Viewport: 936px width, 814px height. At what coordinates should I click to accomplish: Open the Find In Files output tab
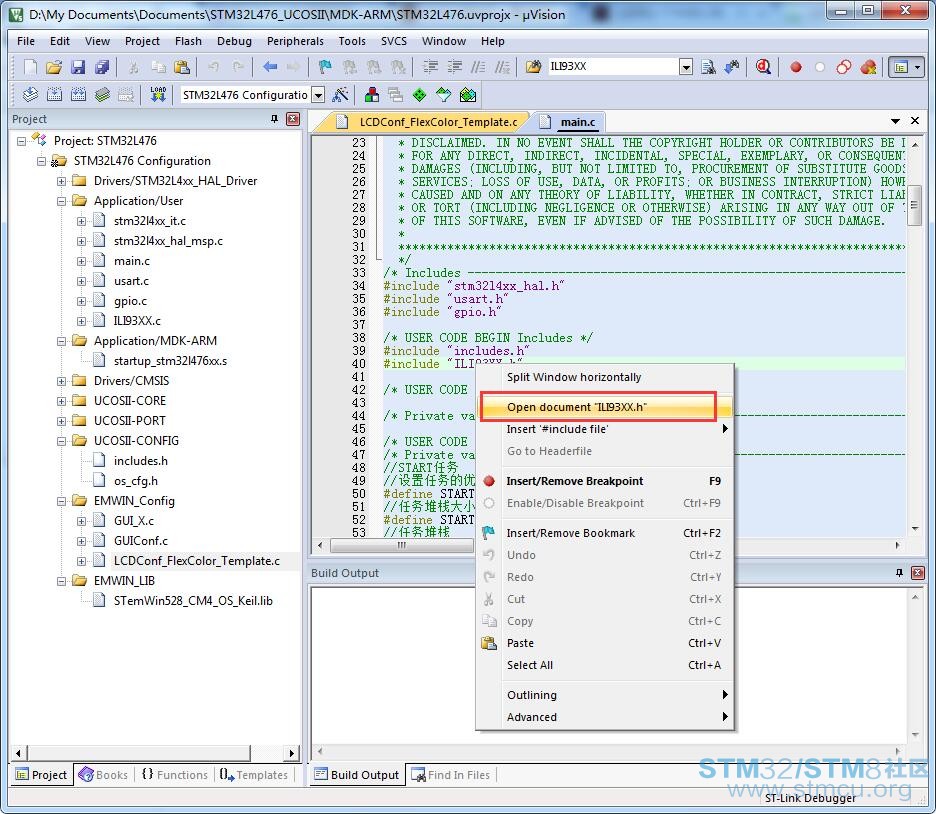tap(451, 775)
